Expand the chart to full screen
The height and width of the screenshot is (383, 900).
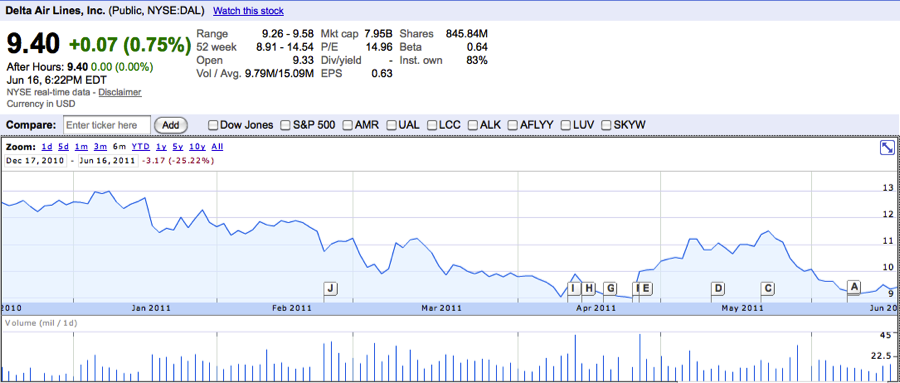pyautogui.click(x=886, y=148)
